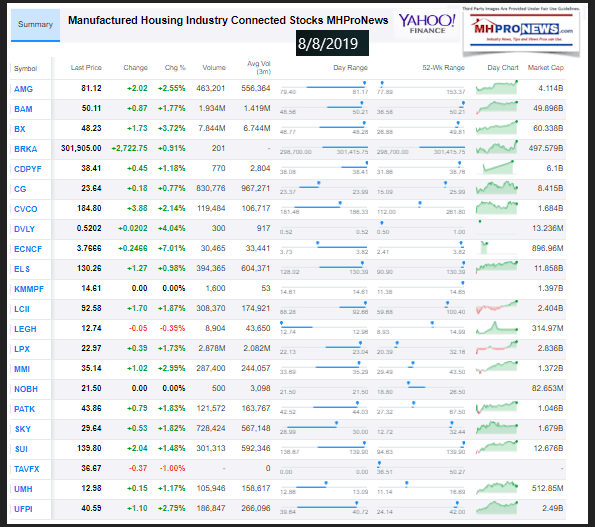Click the DVLY market cap 13.236M
This screenshot has width=595, height=527.
point(548,228)
